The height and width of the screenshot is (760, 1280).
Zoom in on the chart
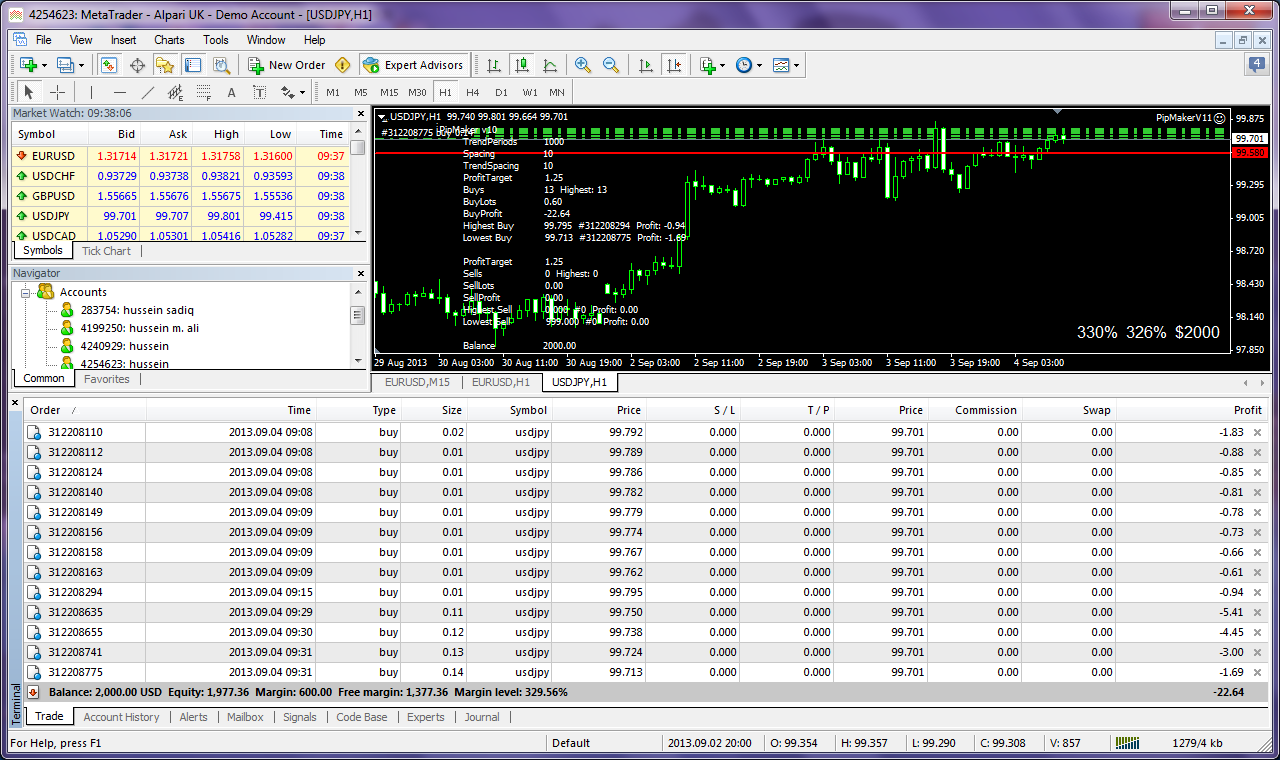click(x=583, y=65)
